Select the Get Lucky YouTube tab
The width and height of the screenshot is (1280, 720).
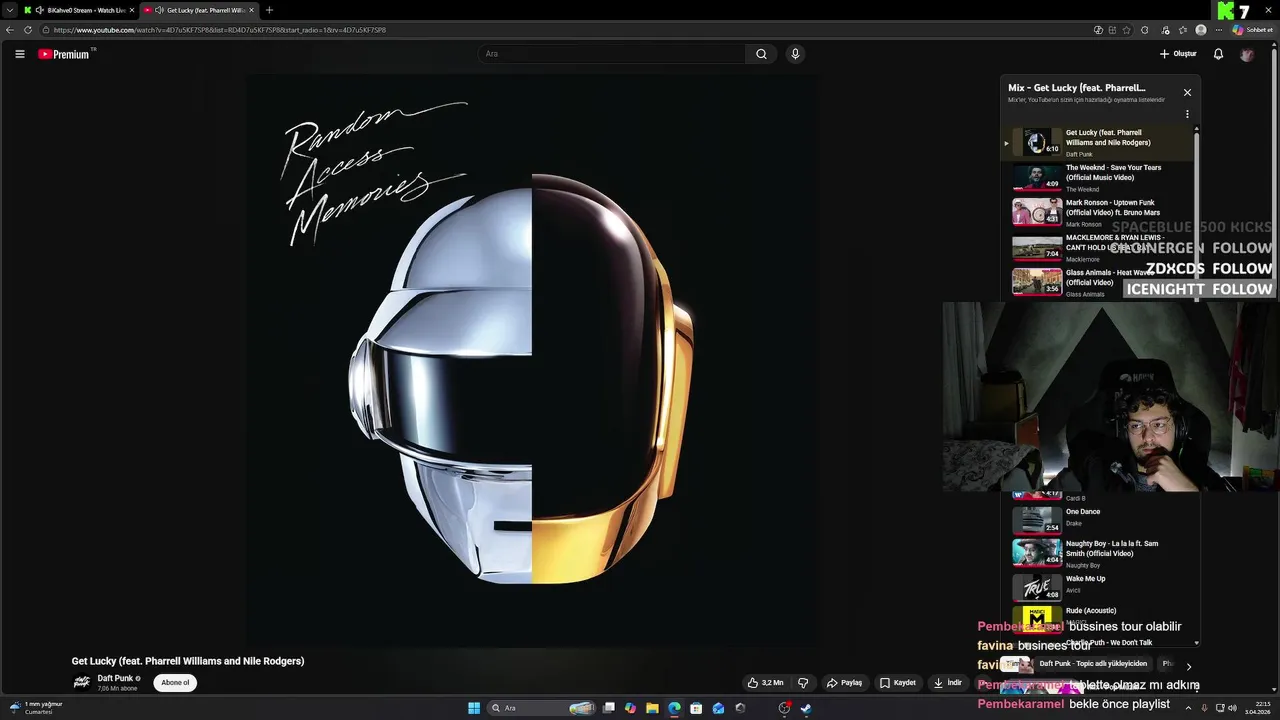tap(199, 10)
